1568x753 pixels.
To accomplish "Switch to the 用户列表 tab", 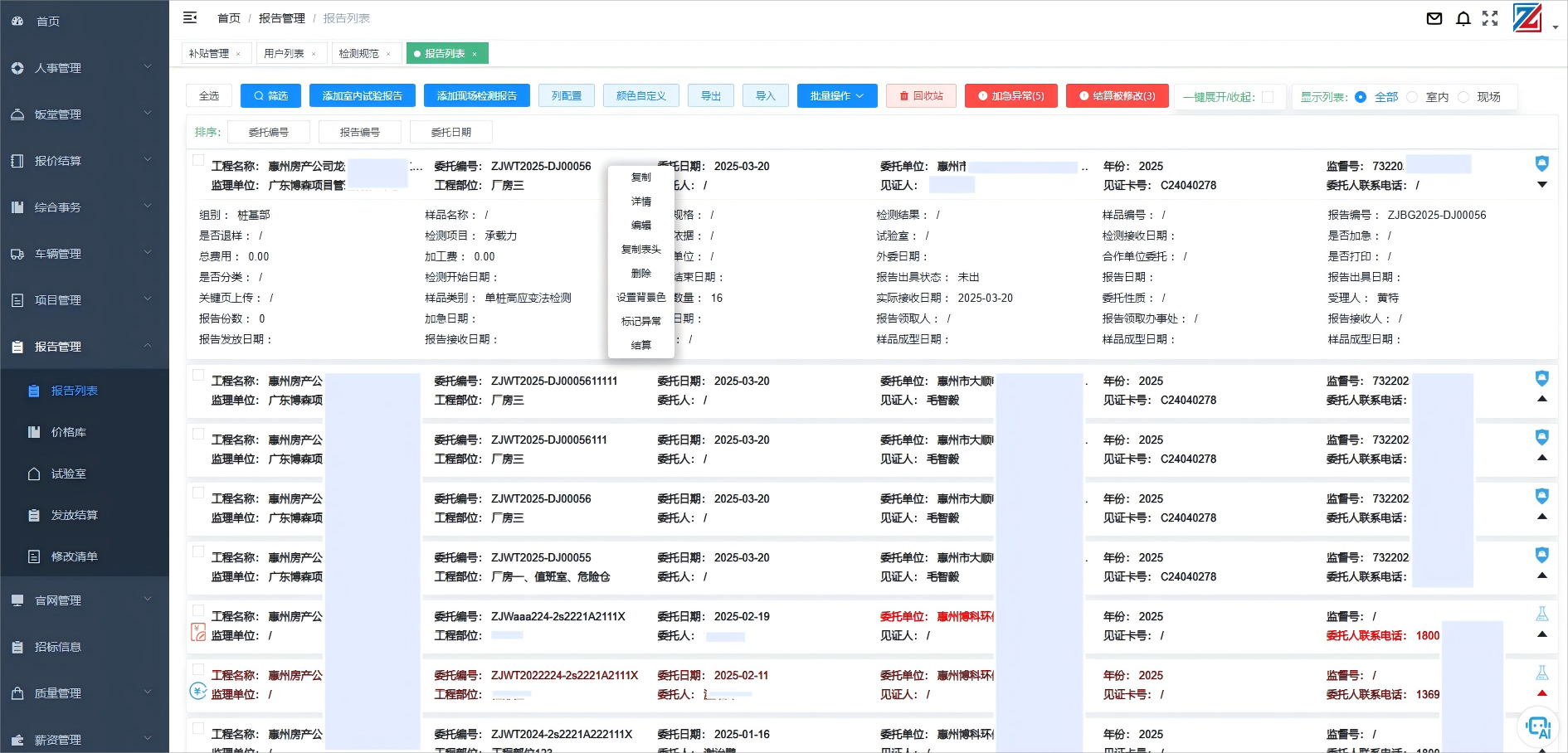I will click(x=285, y=53).
